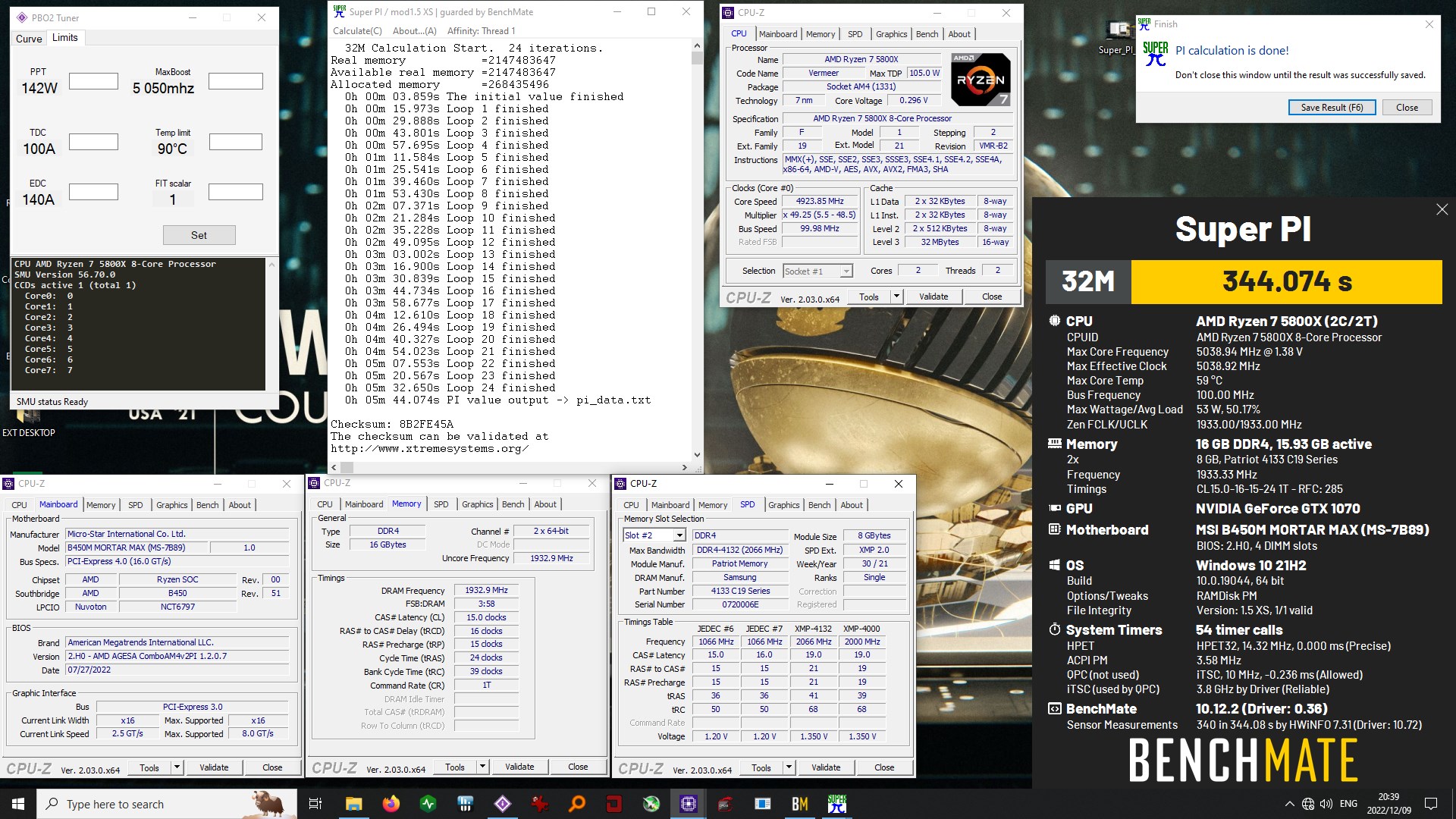Click Set button in PBO2 Tuner

pyautogui.click(x=199, y=235)
